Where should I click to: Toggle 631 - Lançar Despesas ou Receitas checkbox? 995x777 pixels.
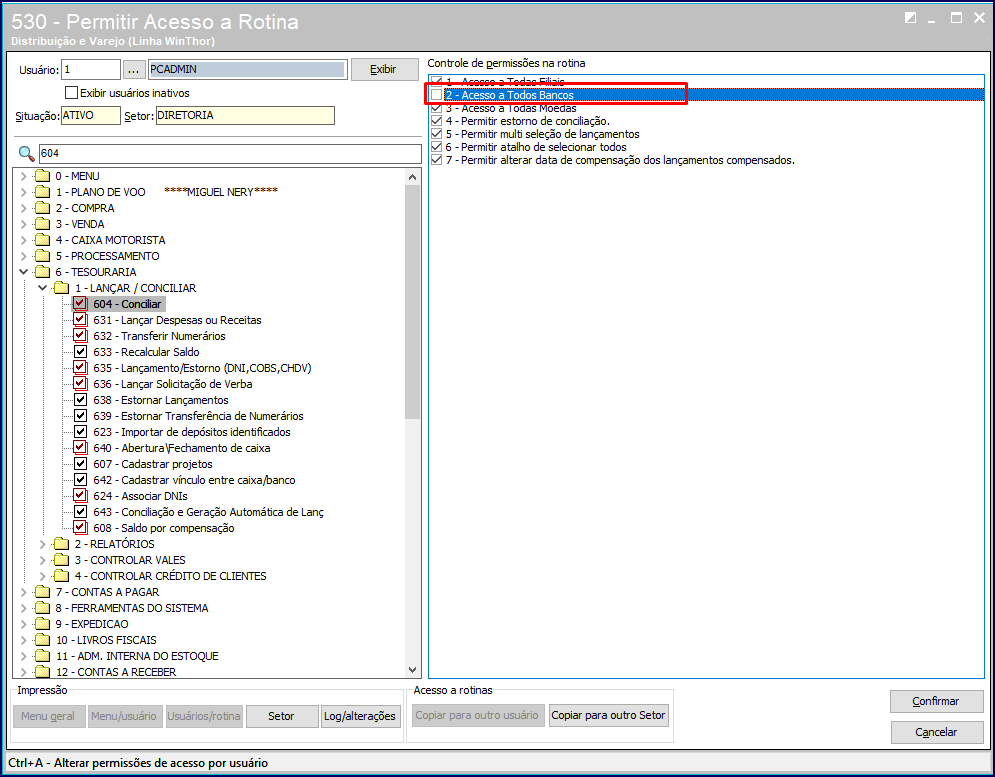click(x=80, y=319)
